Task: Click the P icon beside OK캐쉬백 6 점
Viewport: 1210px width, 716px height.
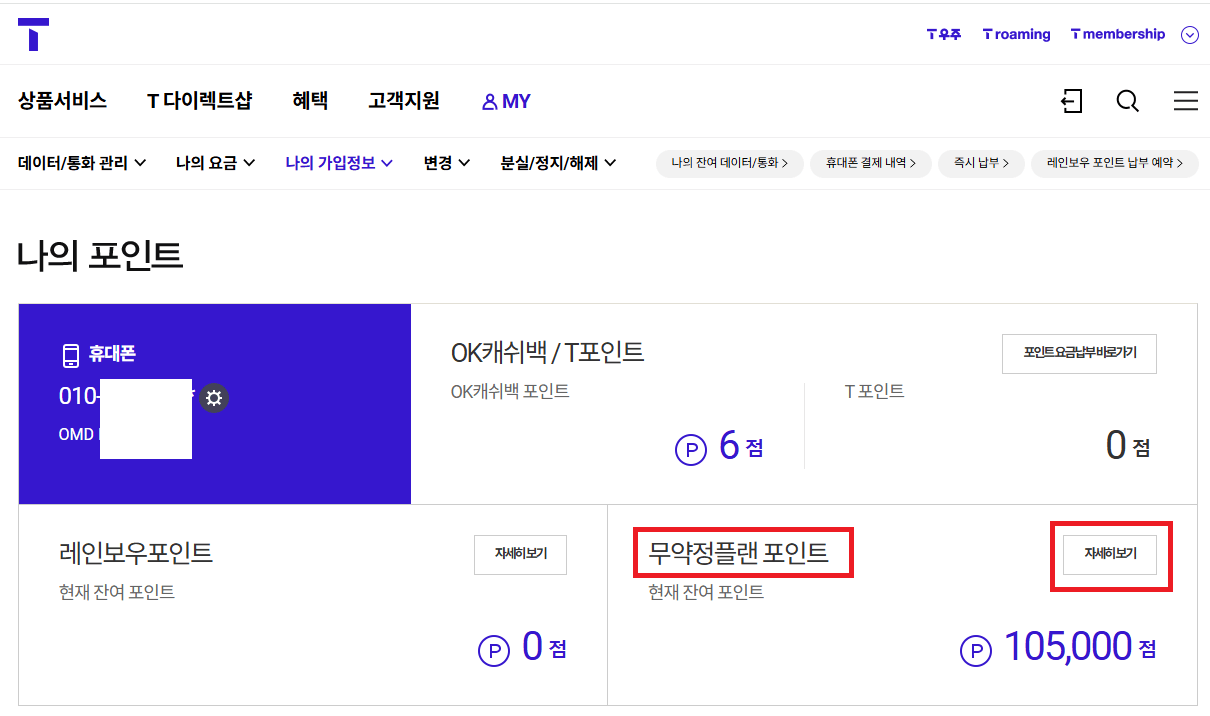Action: 691,450
